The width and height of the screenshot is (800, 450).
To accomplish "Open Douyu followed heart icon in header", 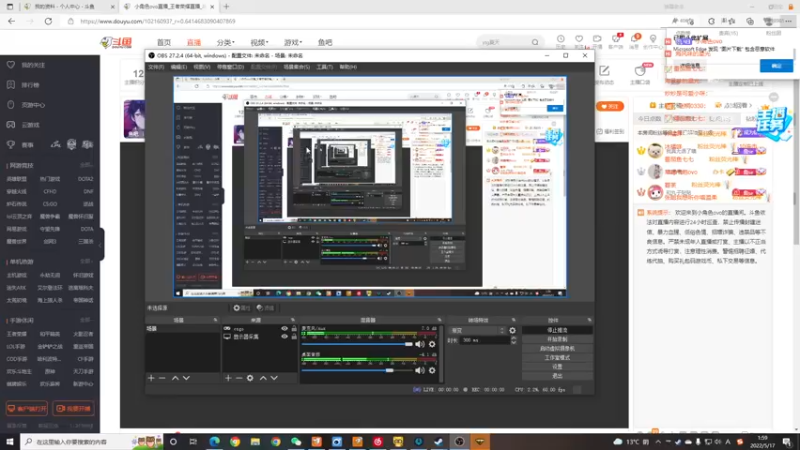I will coord(579,39).
